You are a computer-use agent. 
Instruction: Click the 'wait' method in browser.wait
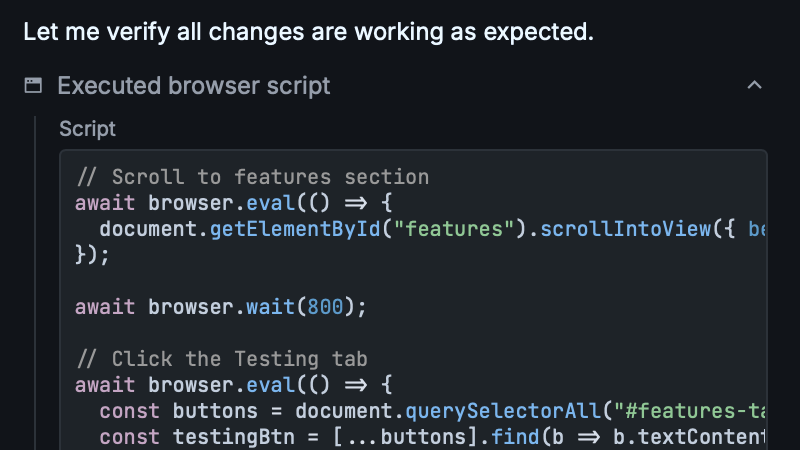(x=270, y=306)
